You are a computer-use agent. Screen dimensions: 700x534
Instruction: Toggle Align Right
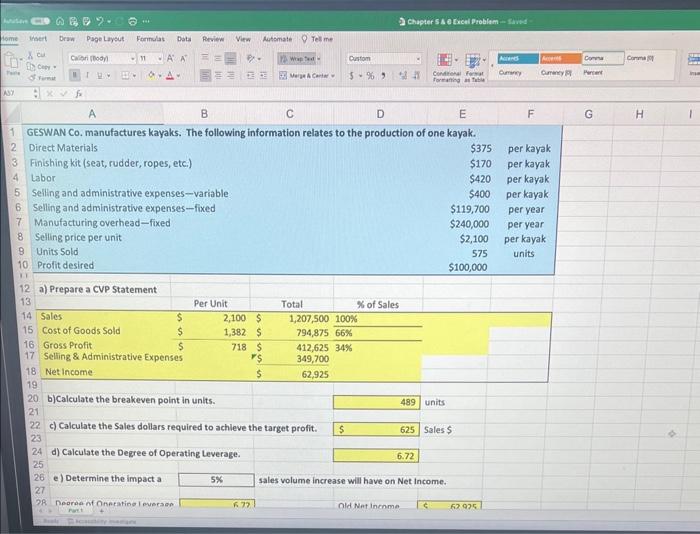pos(231,75)
